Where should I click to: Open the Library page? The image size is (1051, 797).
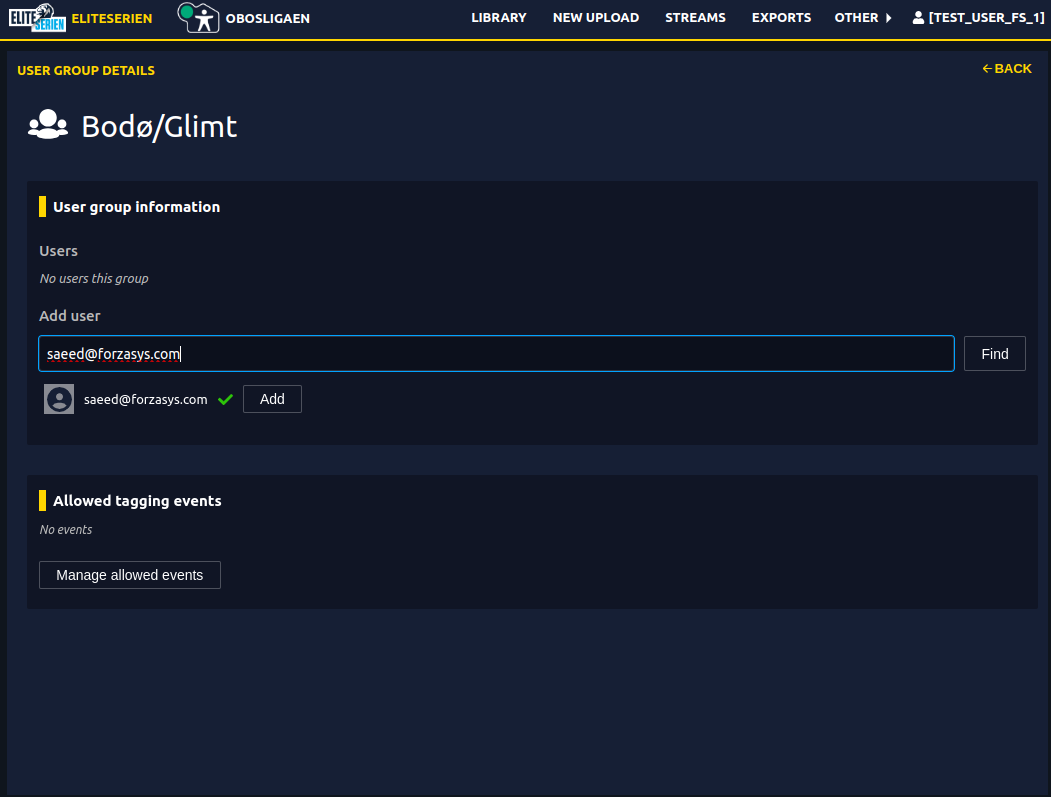point(498,18)
